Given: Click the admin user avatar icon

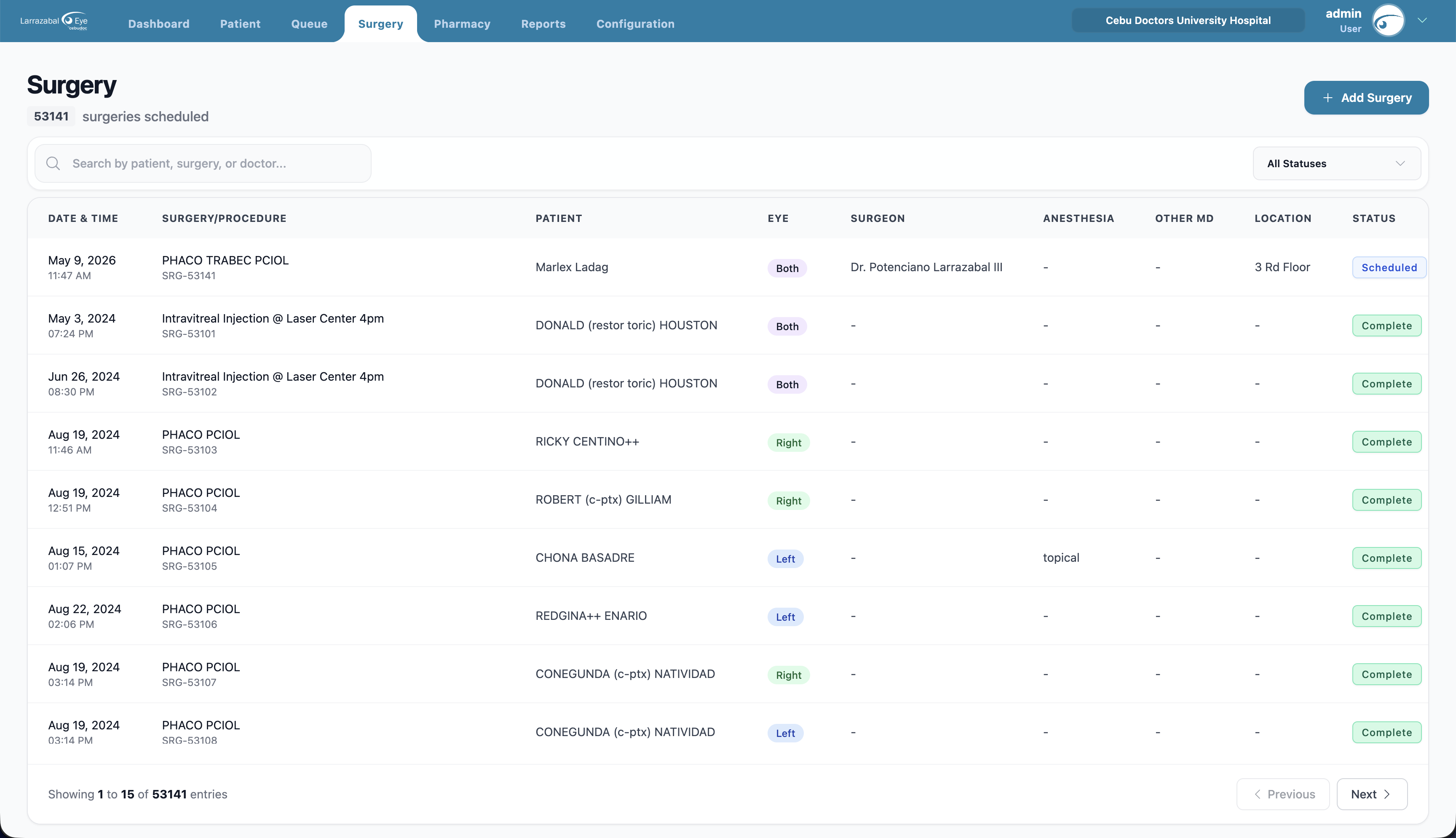Looking at the screenshot, I should 1388,21.
